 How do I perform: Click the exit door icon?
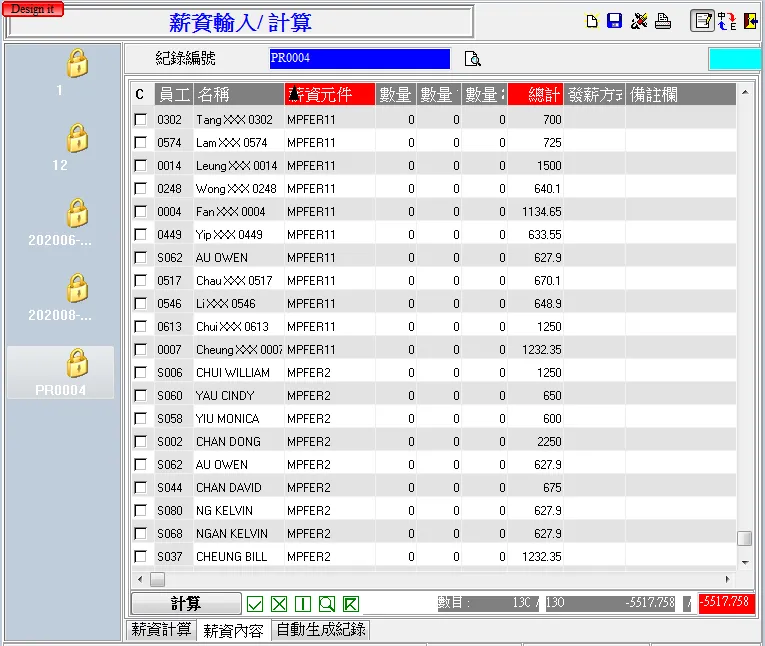750,21
